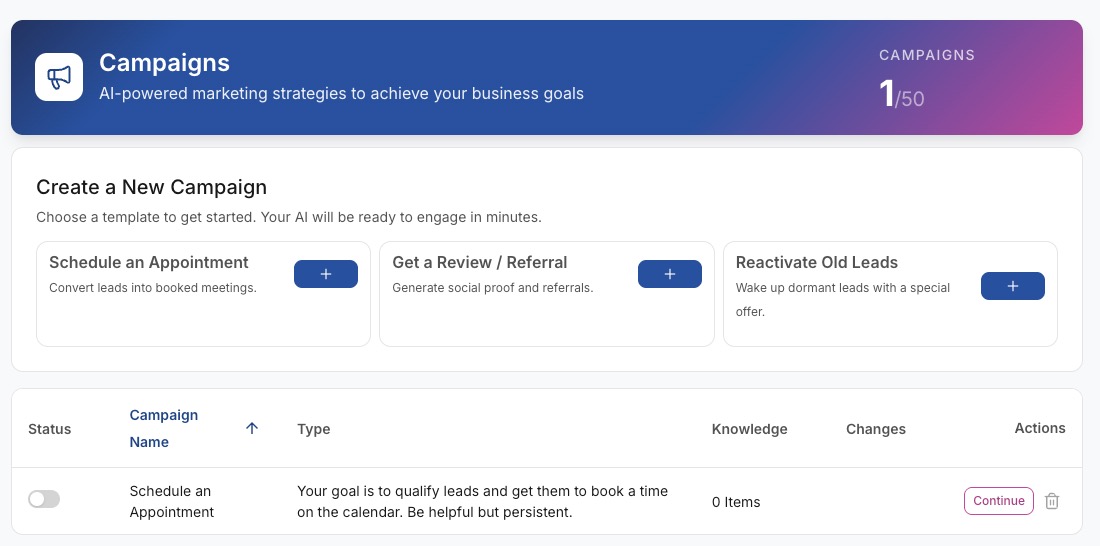
Task: Add a Reactivate Old Leads campaign
Action: point(1012,286)
